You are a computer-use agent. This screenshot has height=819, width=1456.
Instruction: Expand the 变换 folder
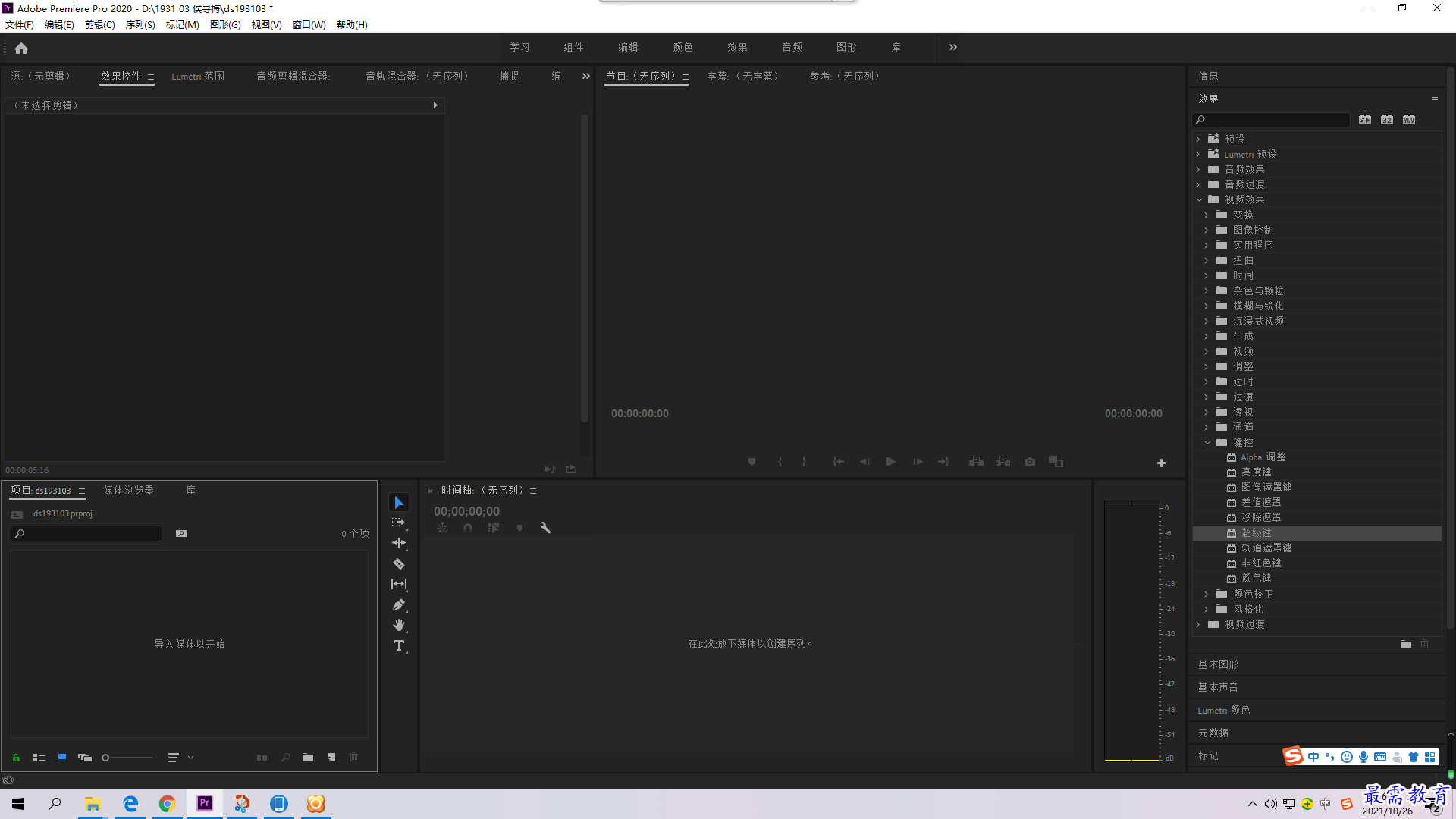[x=1207, y=215]
